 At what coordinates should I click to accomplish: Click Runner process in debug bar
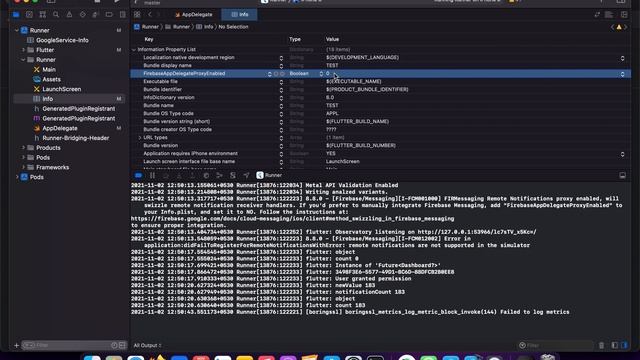pyautogui.click(x=269, y=175)
